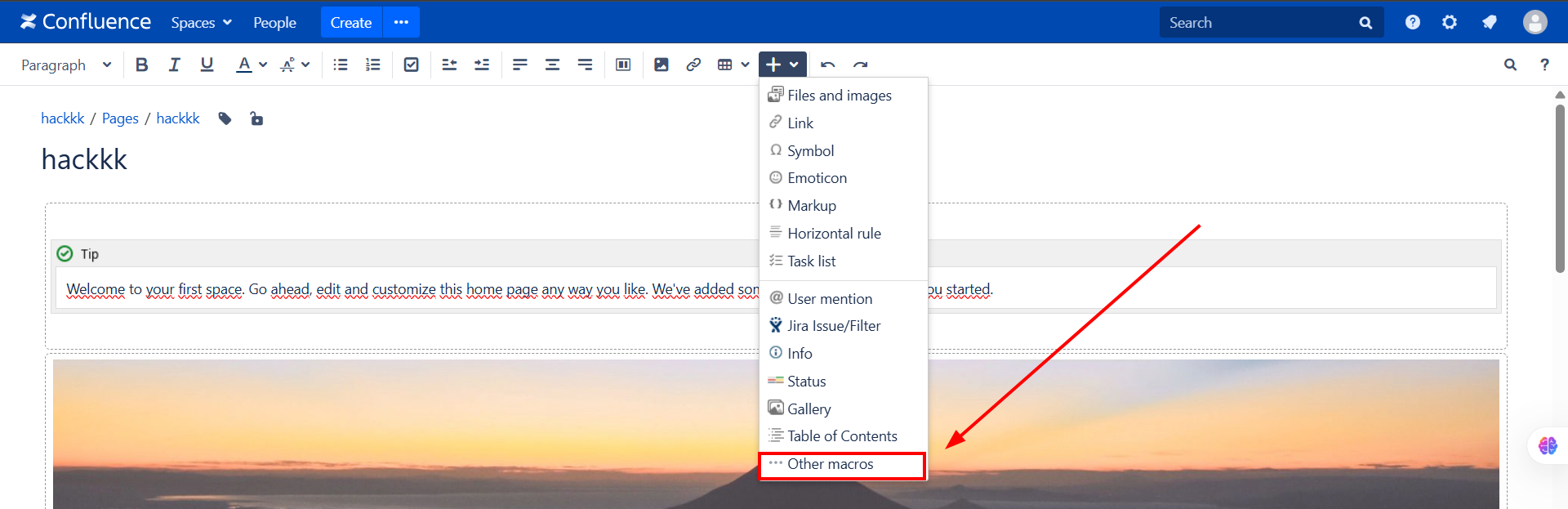Collapse the insert more content plus menu
This screenshot has height=509, width=1568.
(782, 65)
